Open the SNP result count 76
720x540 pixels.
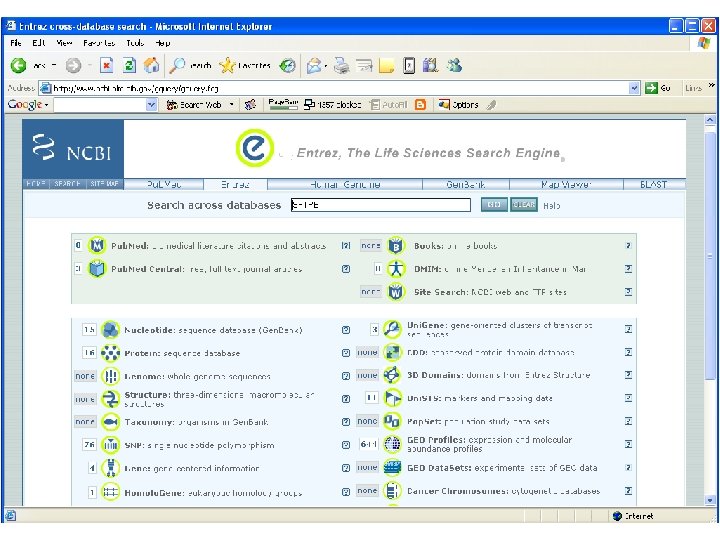(x=89, y=444)
